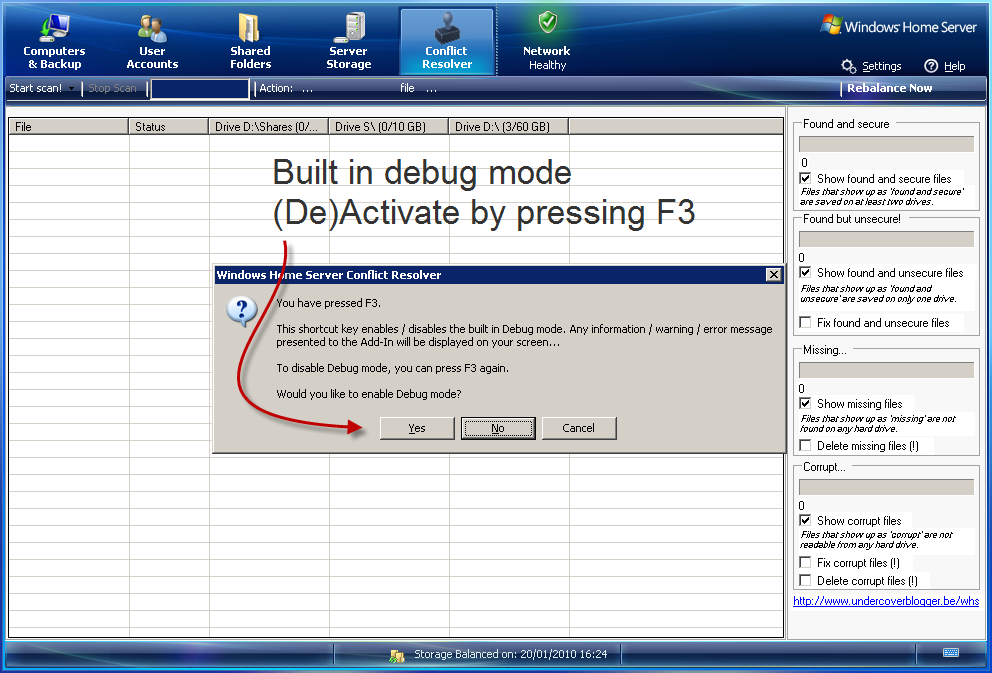Image resolution: width=992 pixels, height=673 pixels.
Task: Click the Drive D:\ (3/60 GB) column header
Action: (x=509, y=127)
